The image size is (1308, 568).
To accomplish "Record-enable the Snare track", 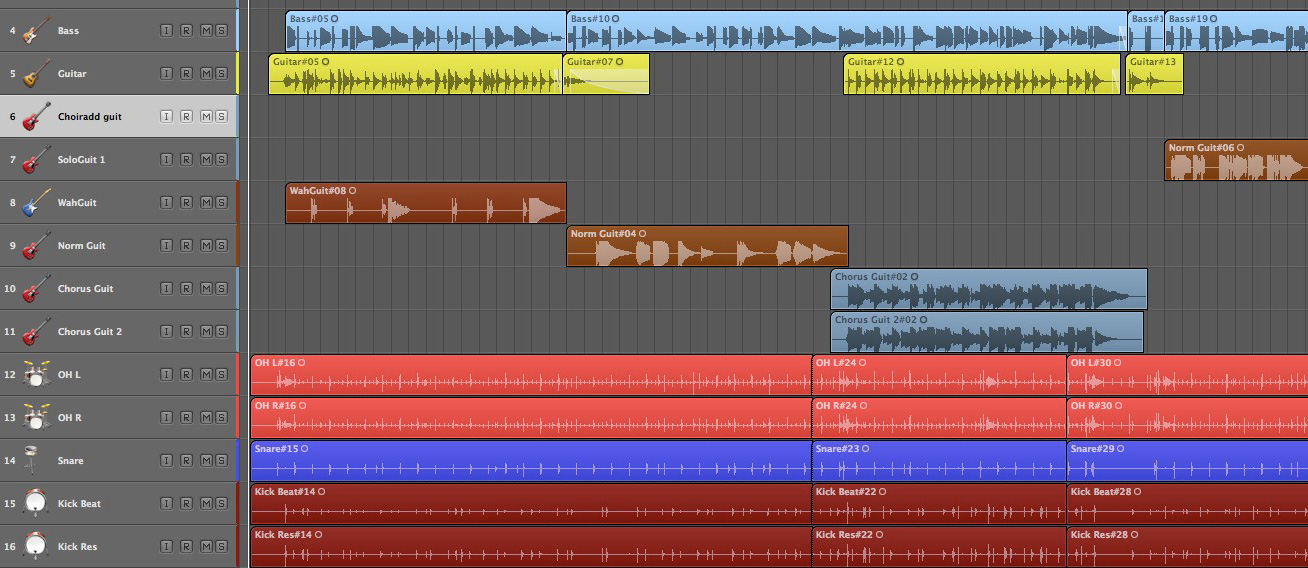I will 186,461.
